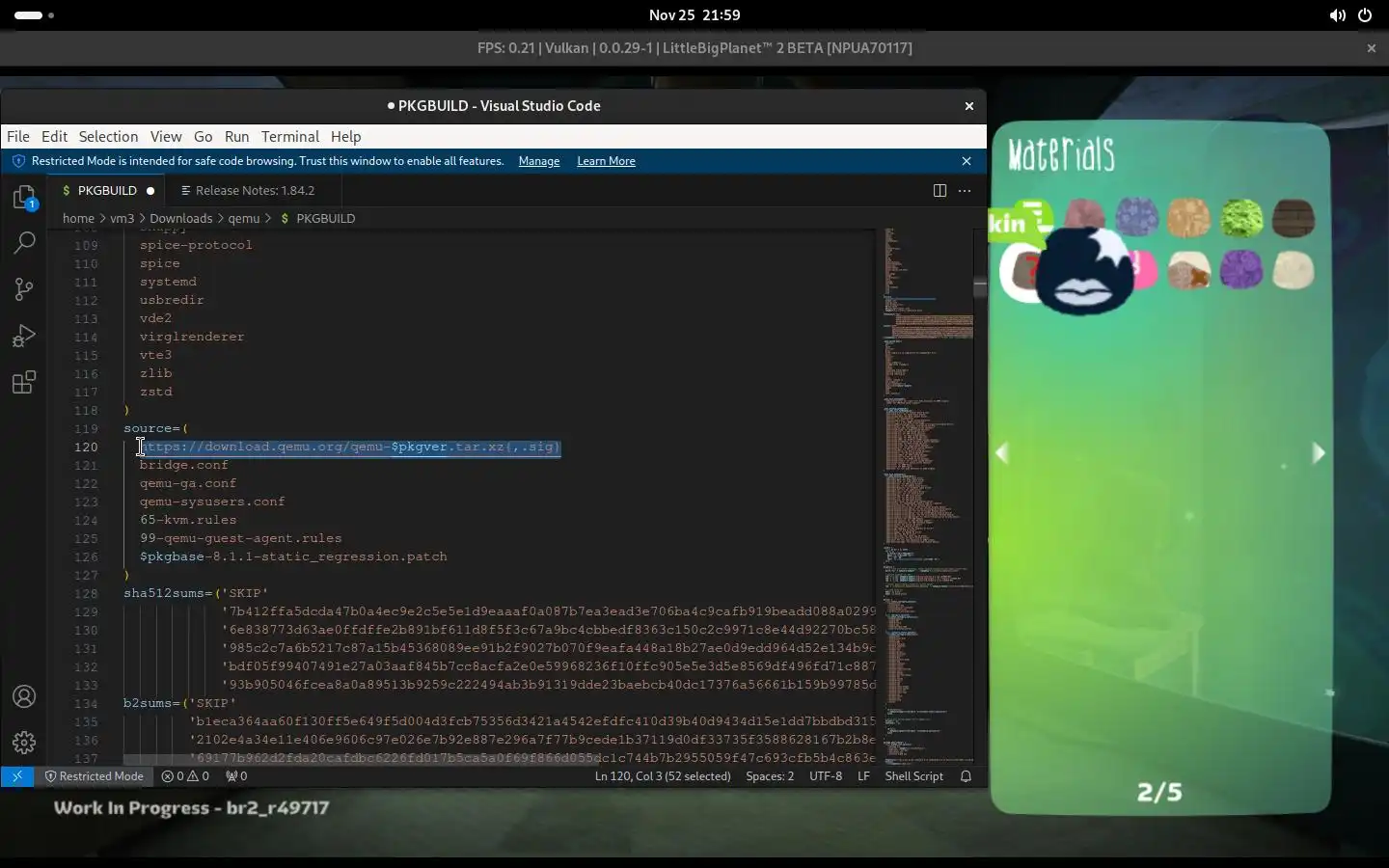Select the dark wood material

tap(1294, 217)
